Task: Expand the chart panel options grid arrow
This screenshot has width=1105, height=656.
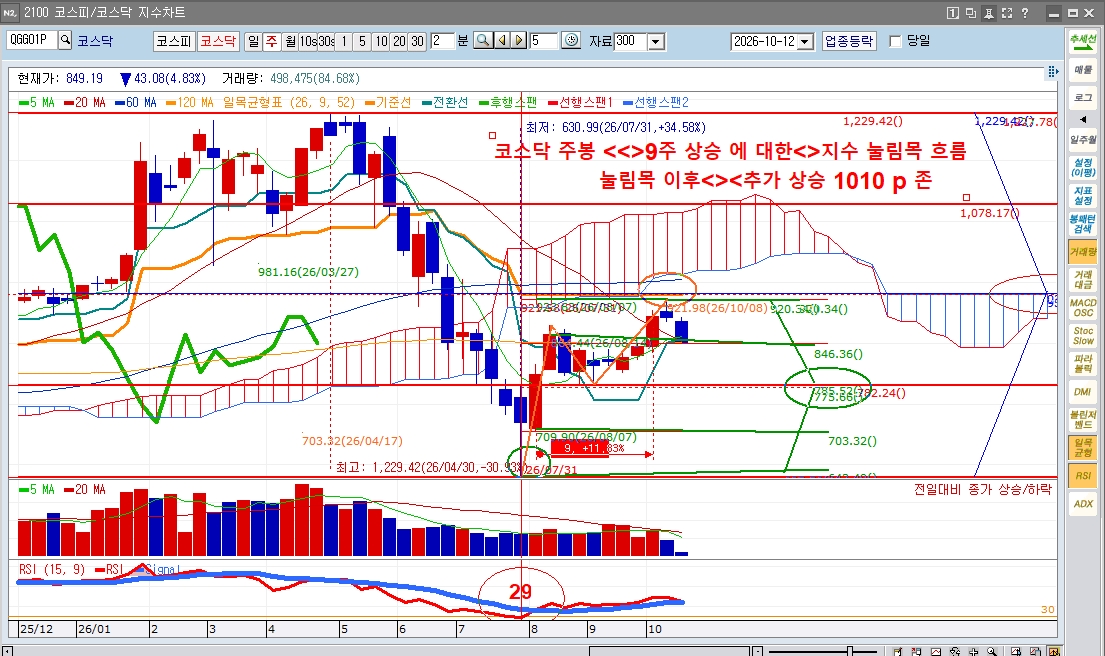Action: [x=1052, y=72]
